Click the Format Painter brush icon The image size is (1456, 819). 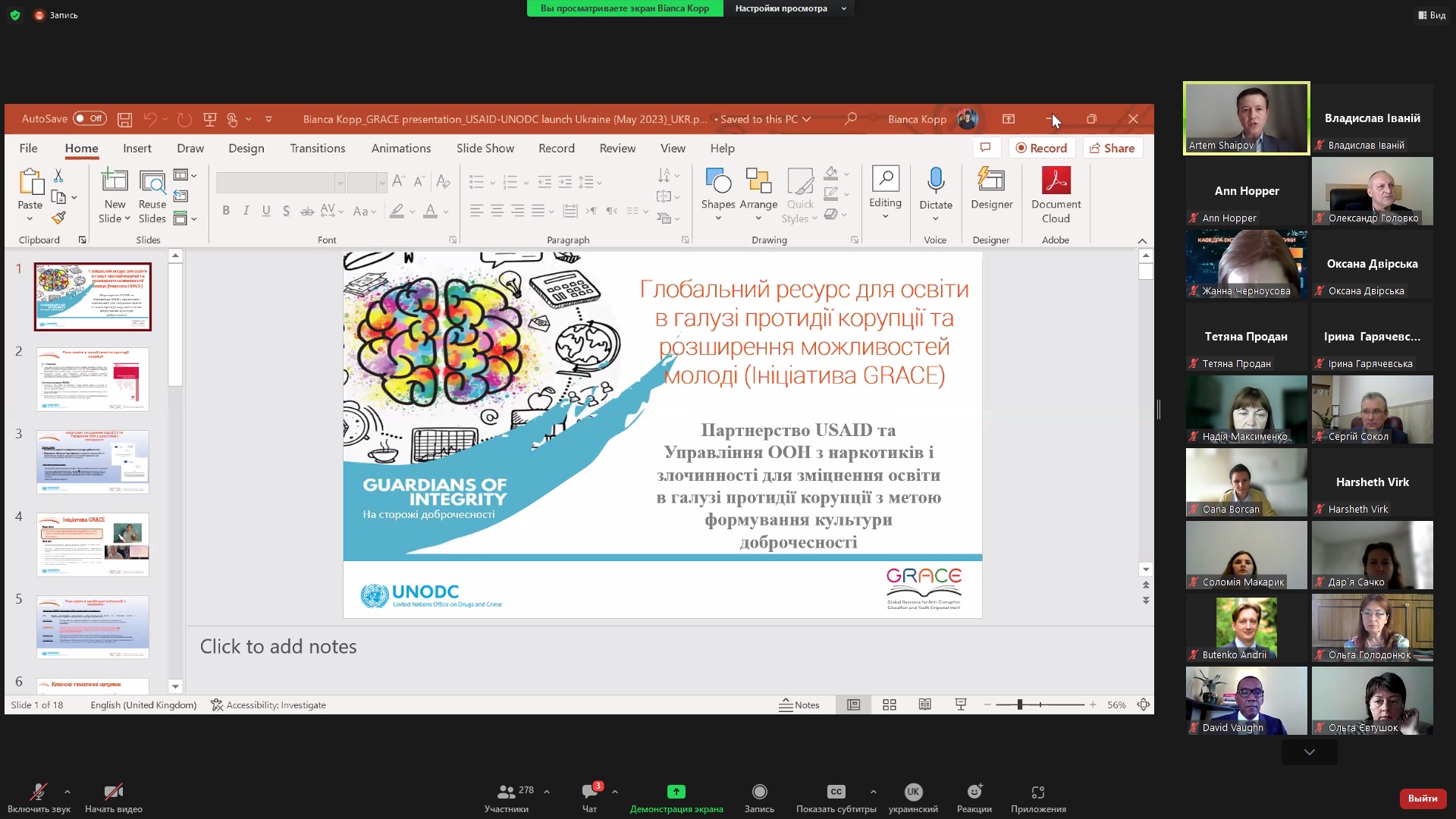pos(58,218)
